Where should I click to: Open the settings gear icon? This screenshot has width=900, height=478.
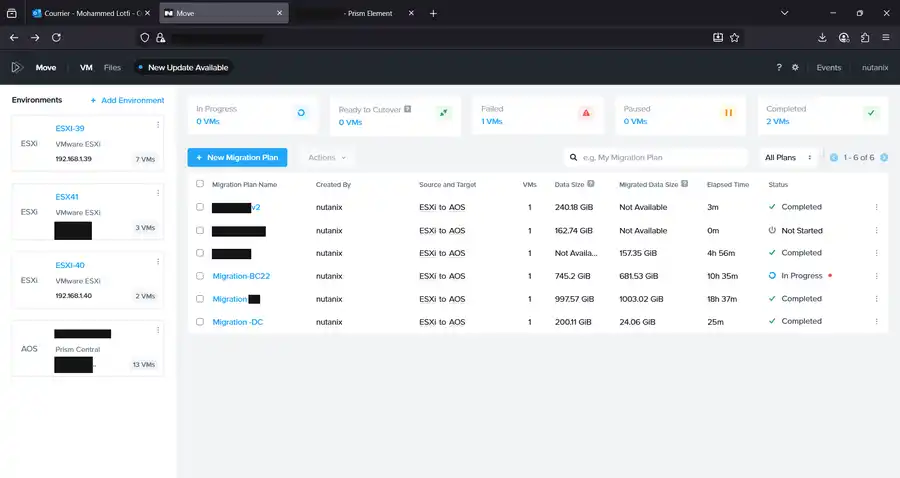(795, 67)
